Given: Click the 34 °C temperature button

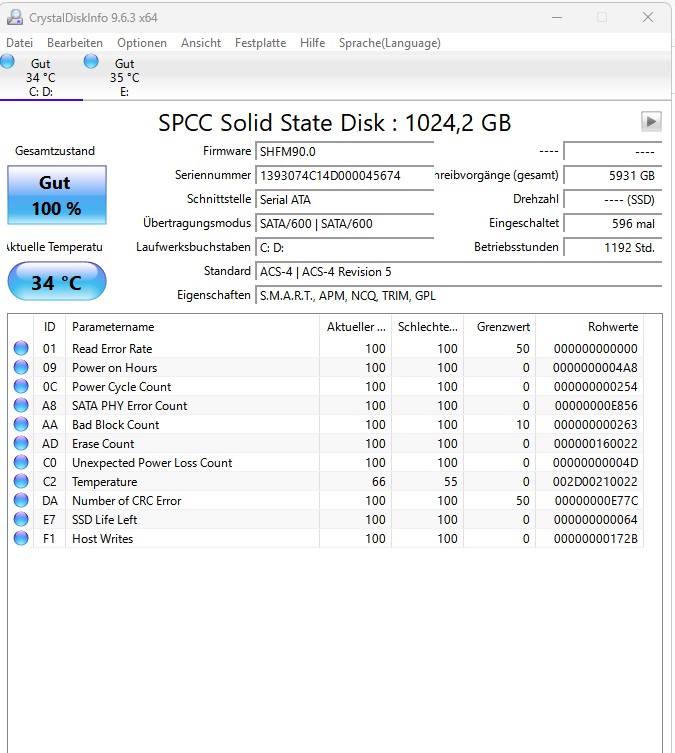Looking at the screenshot, I should [56, 282].
